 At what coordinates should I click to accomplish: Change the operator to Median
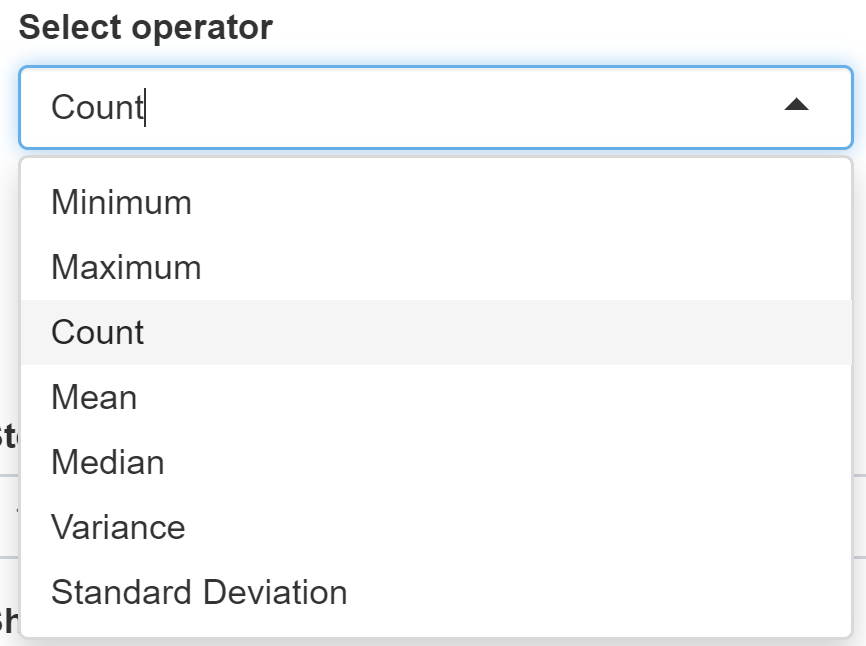click(x=108, y=463)
